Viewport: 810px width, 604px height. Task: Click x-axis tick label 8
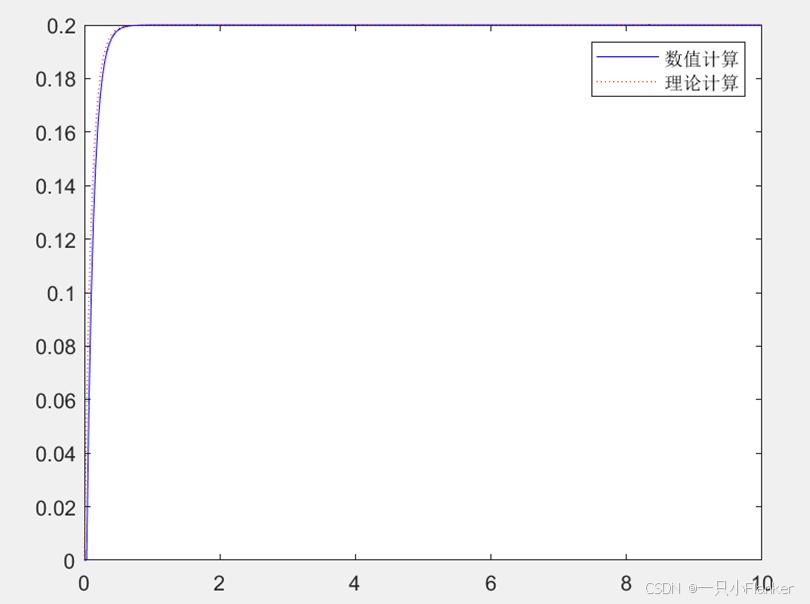[626, 583]
